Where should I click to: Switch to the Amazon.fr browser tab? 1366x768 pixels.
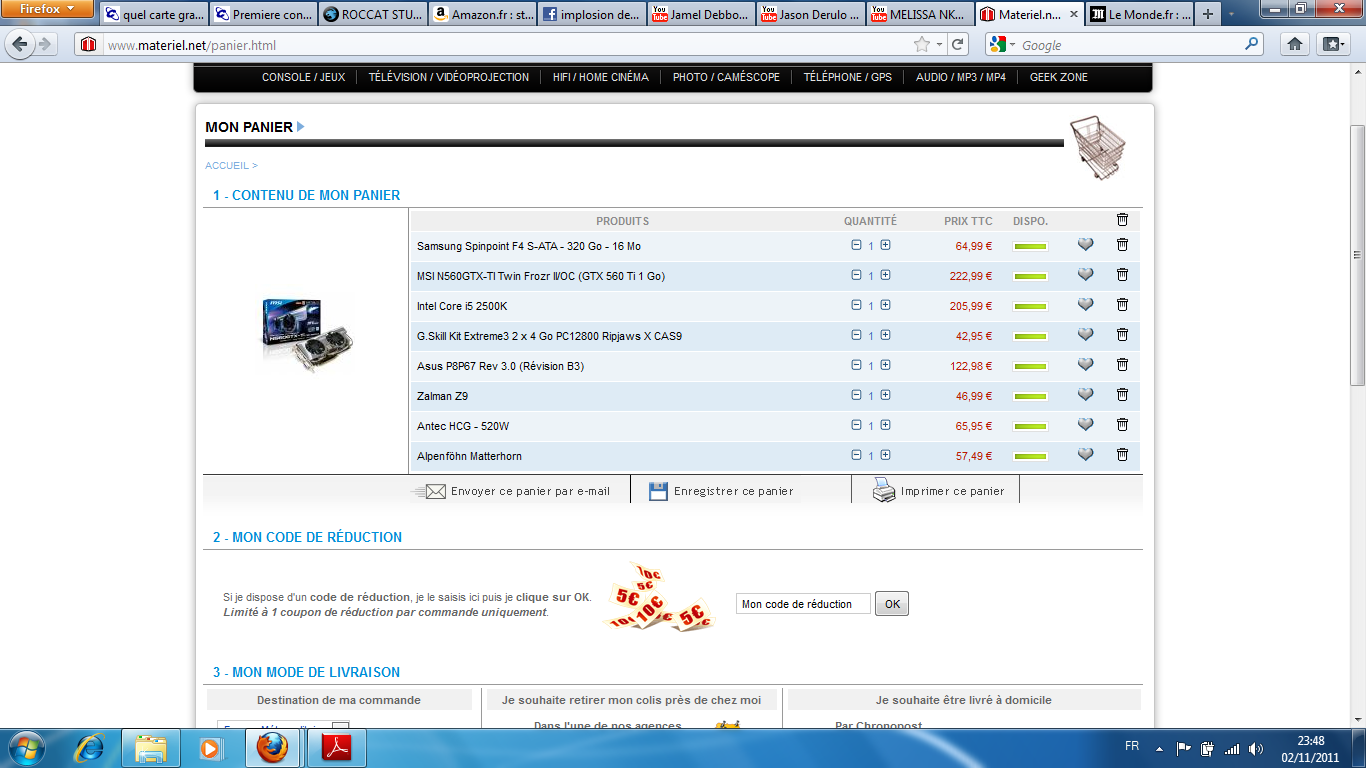coord(484,15)
